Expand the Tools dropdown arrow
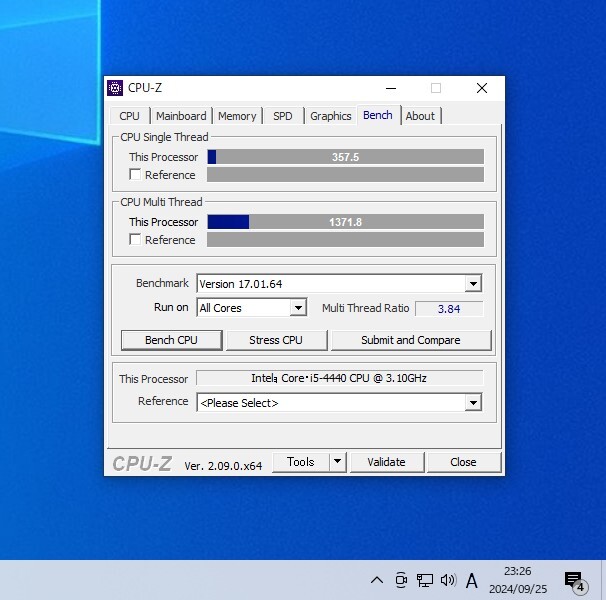This screenshot has width=606, height=600. coord(337,462)
